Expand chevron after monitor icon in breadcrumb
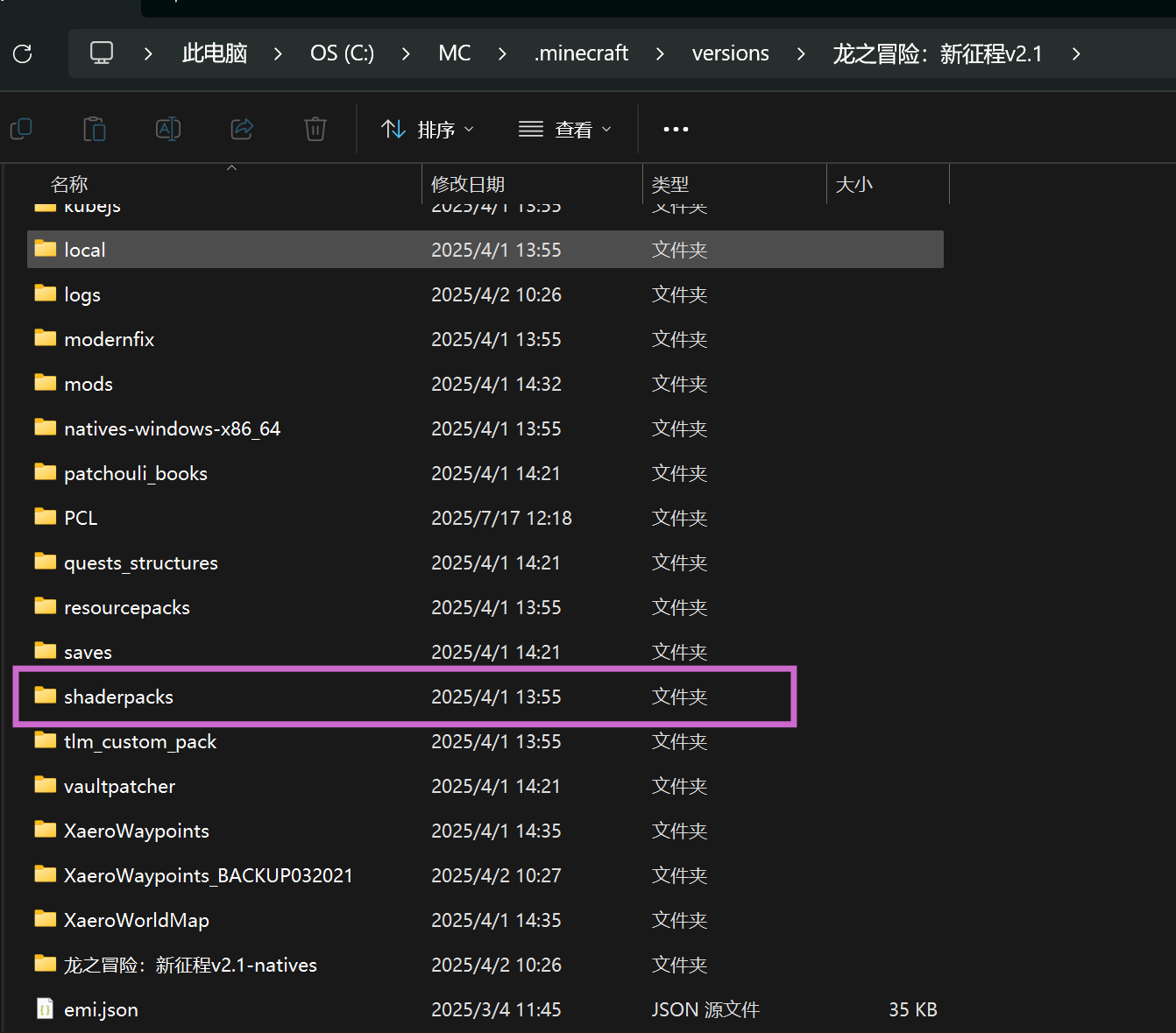Image resolution: width=1176 pixels, height=1033 pixels. (148, 53)
